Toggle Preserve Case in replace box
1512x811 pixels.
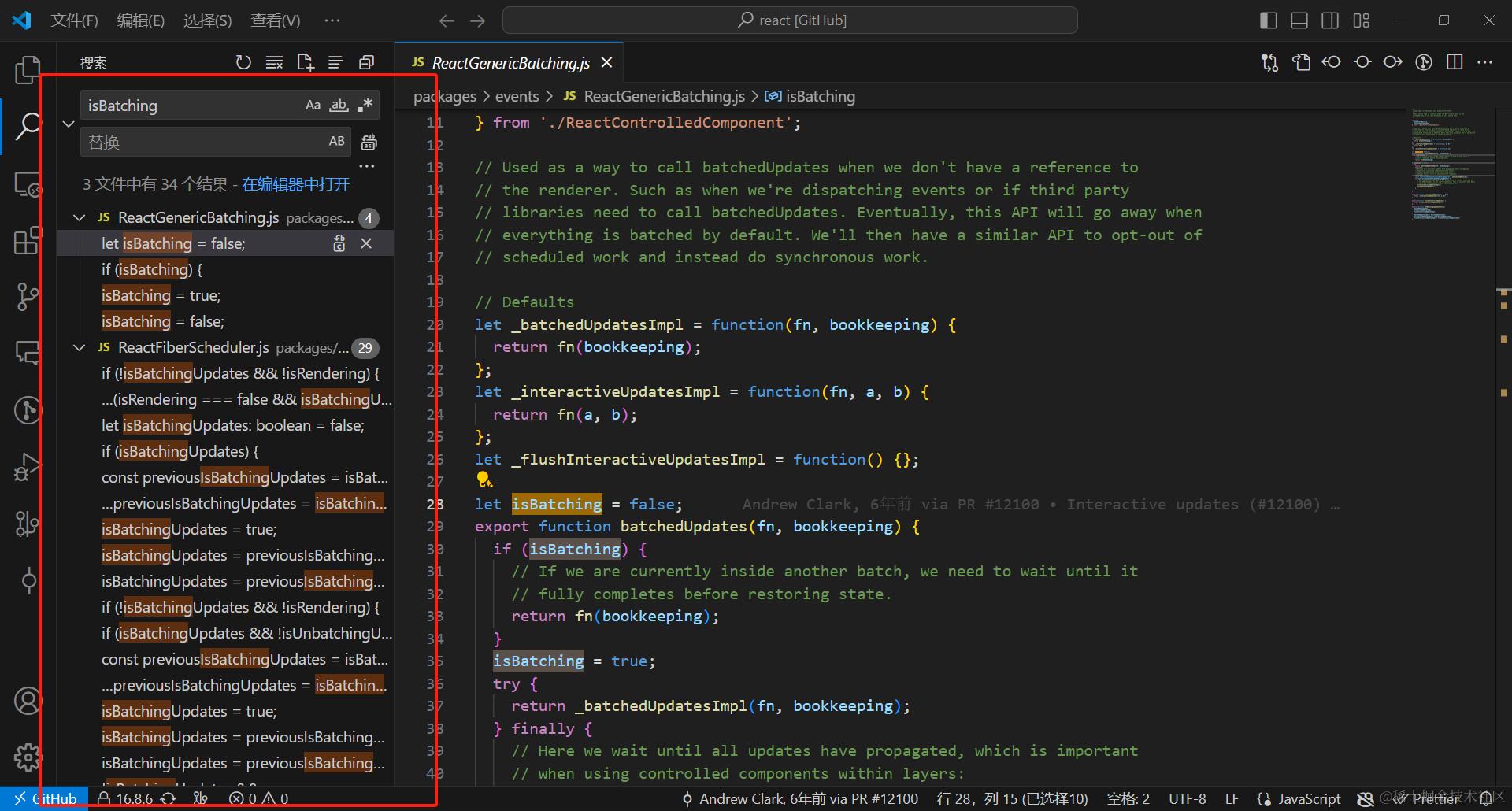coord(336,142)
